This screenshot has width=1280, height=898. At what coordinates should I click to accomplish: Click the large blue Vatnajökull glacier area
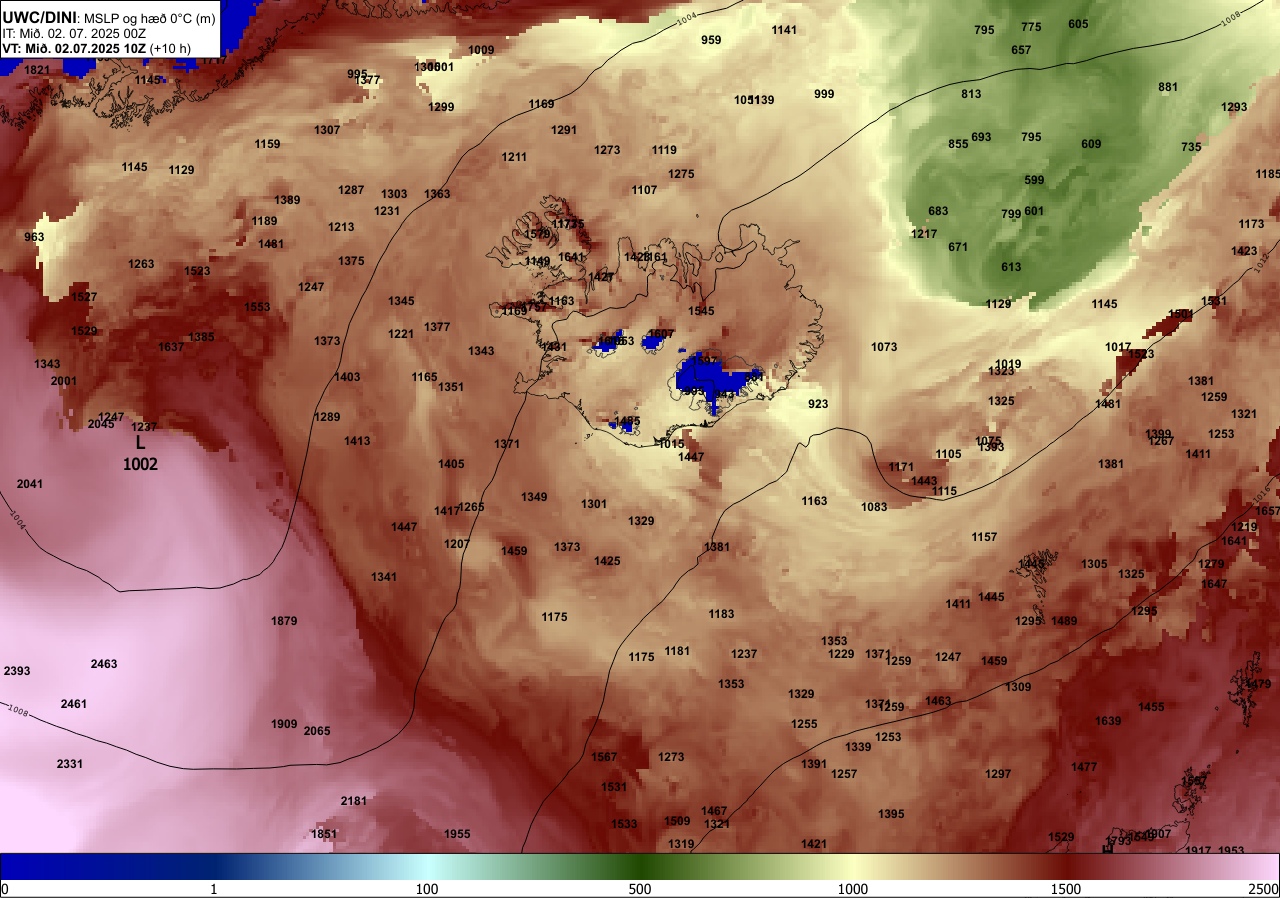pyautogui.click(x=712, y=379)
